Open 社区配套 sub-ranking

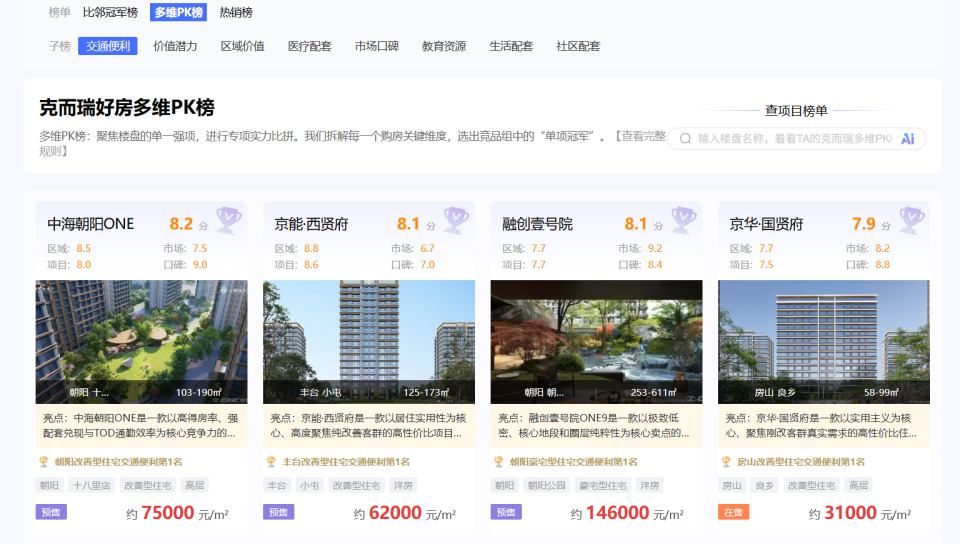[x=578, y=46]
